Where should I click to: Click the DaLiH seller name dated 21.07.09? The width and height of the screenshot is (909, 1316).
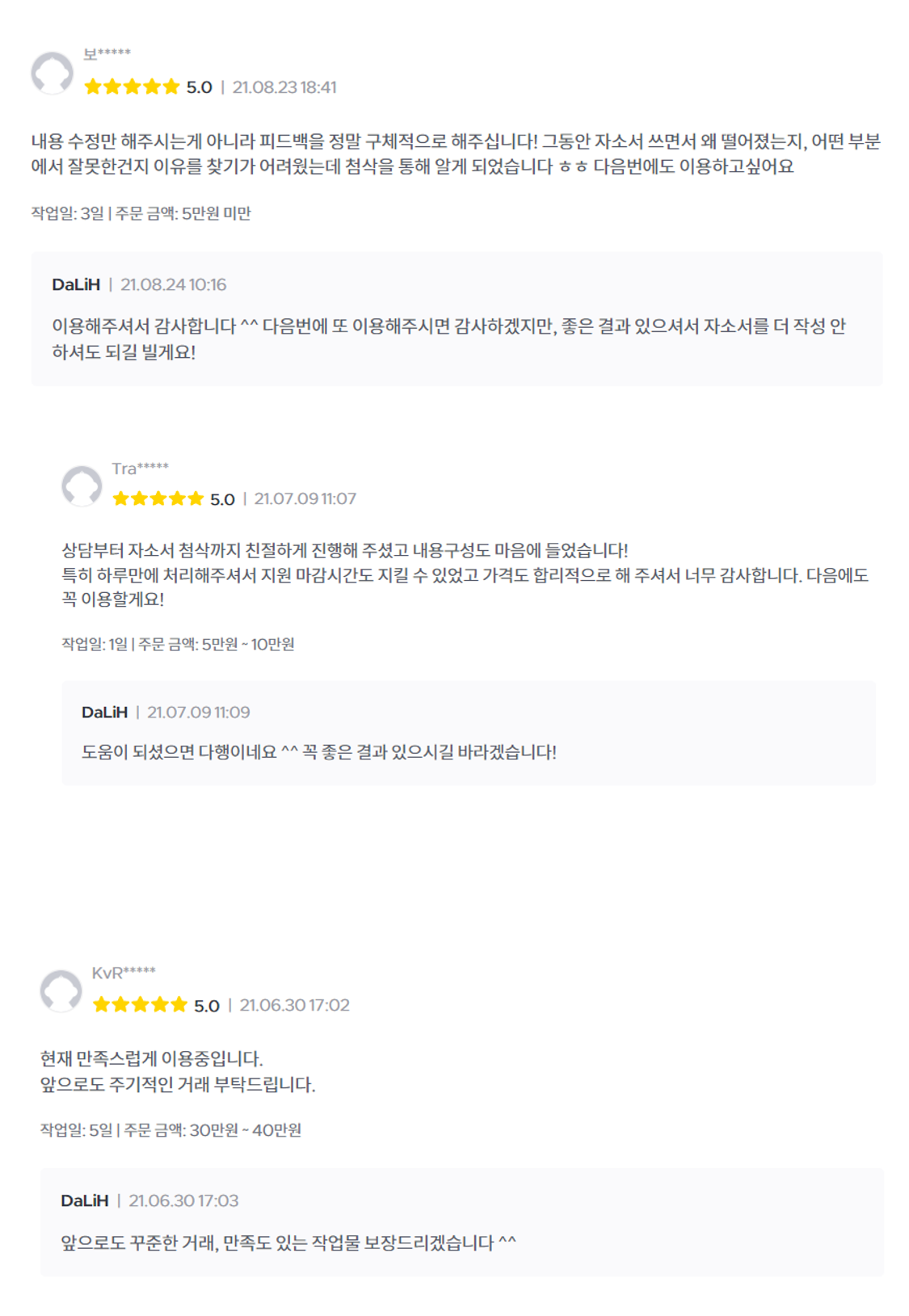click(x=104, y=713)
